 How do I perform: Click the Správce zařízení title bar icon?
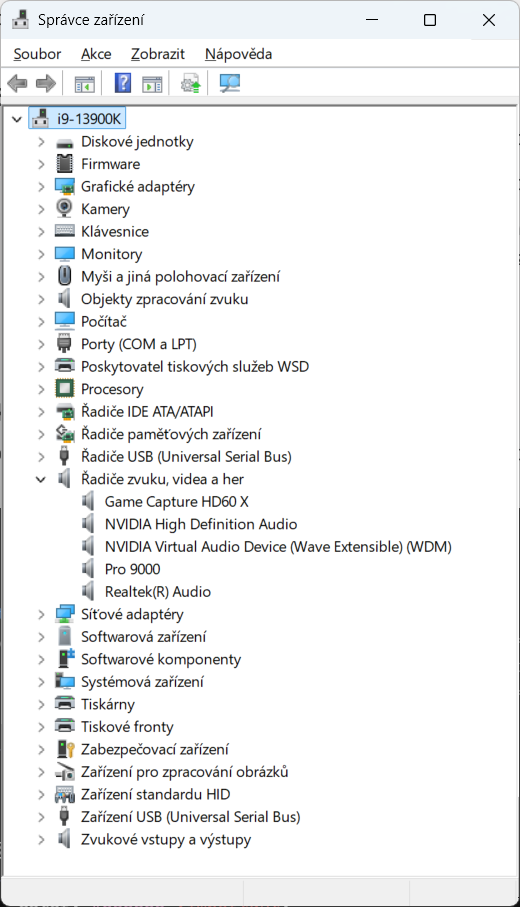pyautogui.click(x=21, y=20)
